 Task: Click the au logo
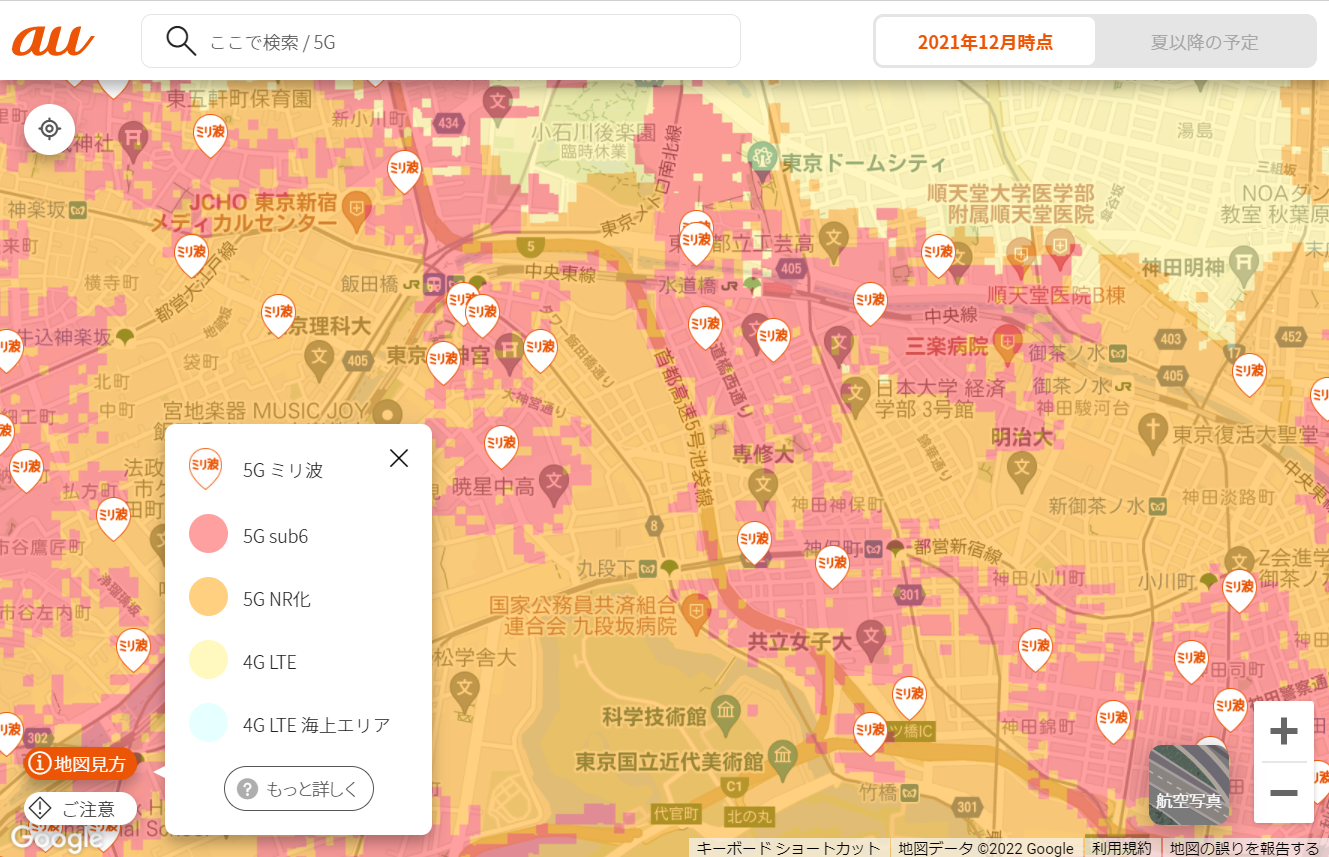[53, 41]
